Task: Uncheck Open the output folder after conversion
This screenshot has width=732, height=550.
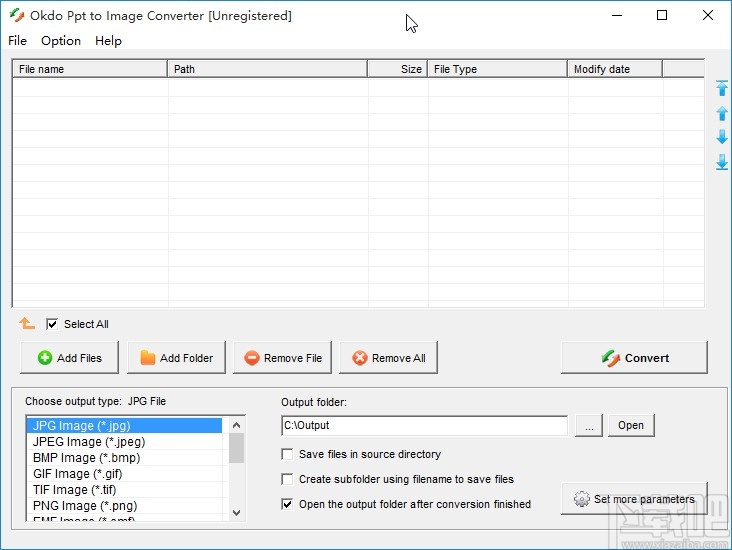Action: pyautogui.click(x=287, y=504)
